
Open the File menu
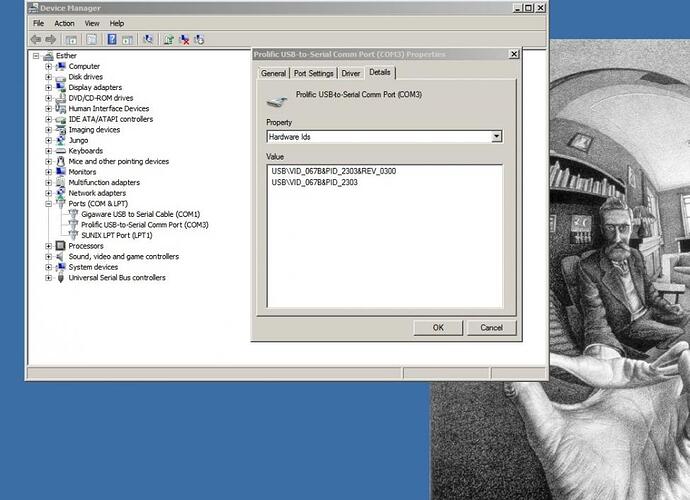[x=38, y=23]
